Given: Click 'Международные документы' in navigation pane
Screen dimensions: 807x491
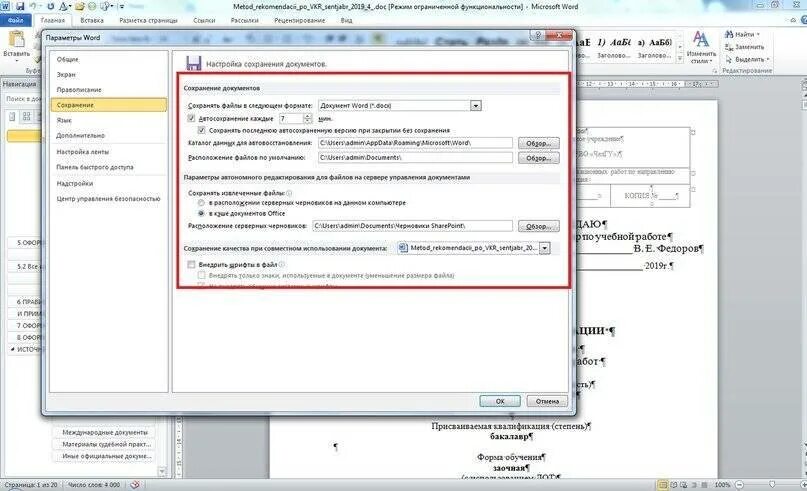Looking at the screenshot, I should click(x=105, y=432).
